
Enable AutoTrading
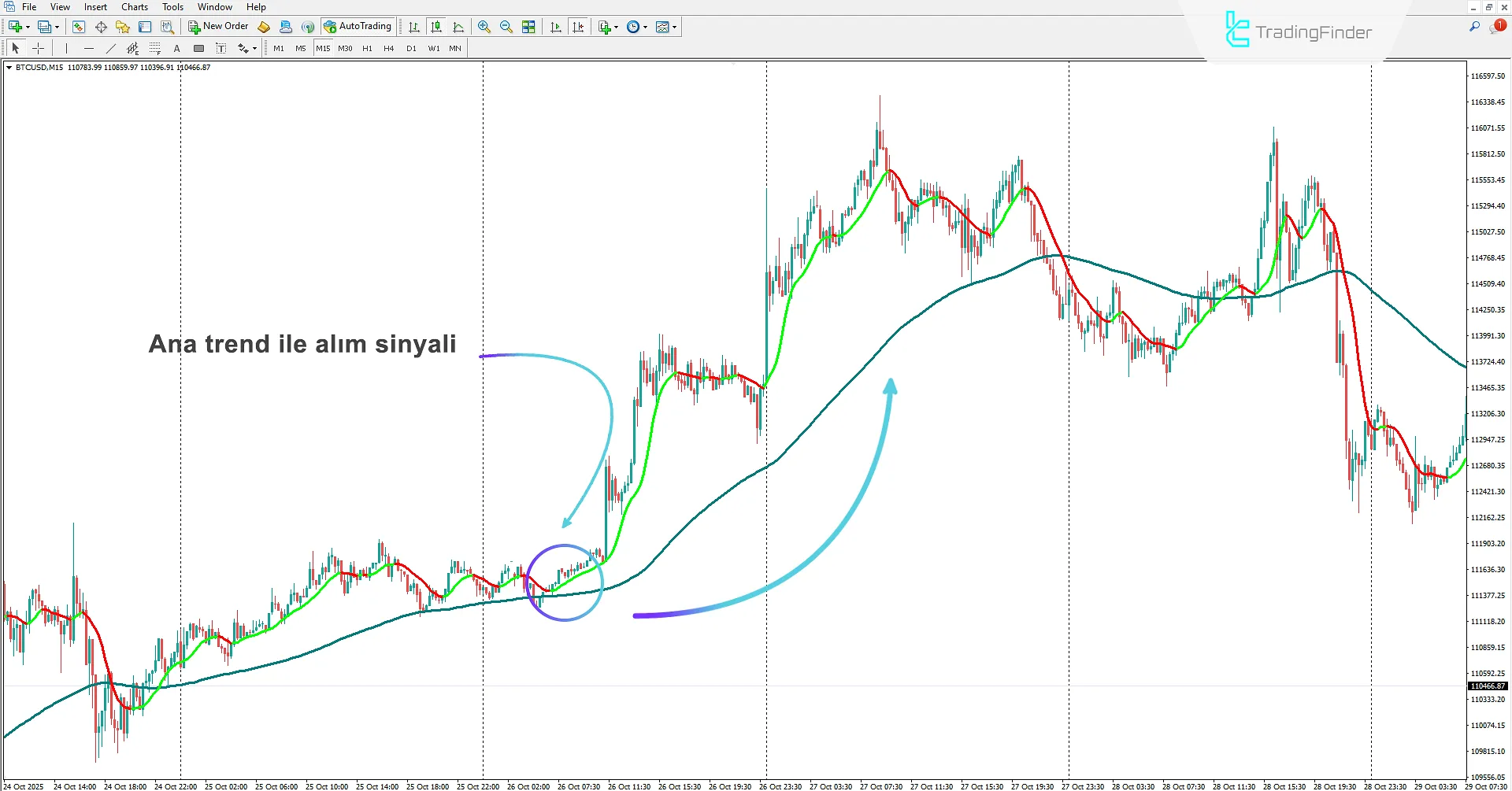click(x=358, y=25)
